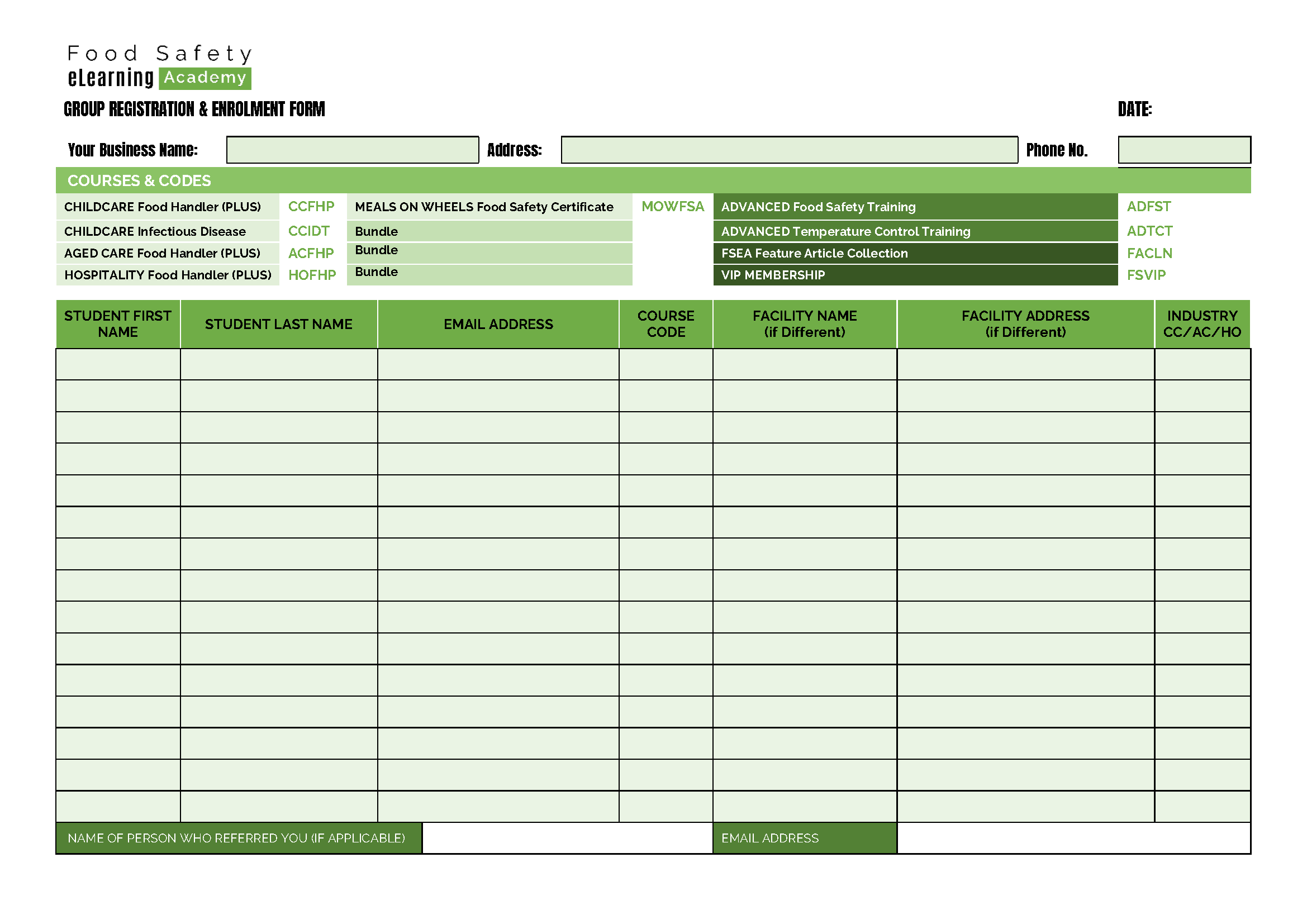1307x924 pixels.
Task: Click the FACILITY ADDRESS (if Different) header
Action: pos(1025,324)
